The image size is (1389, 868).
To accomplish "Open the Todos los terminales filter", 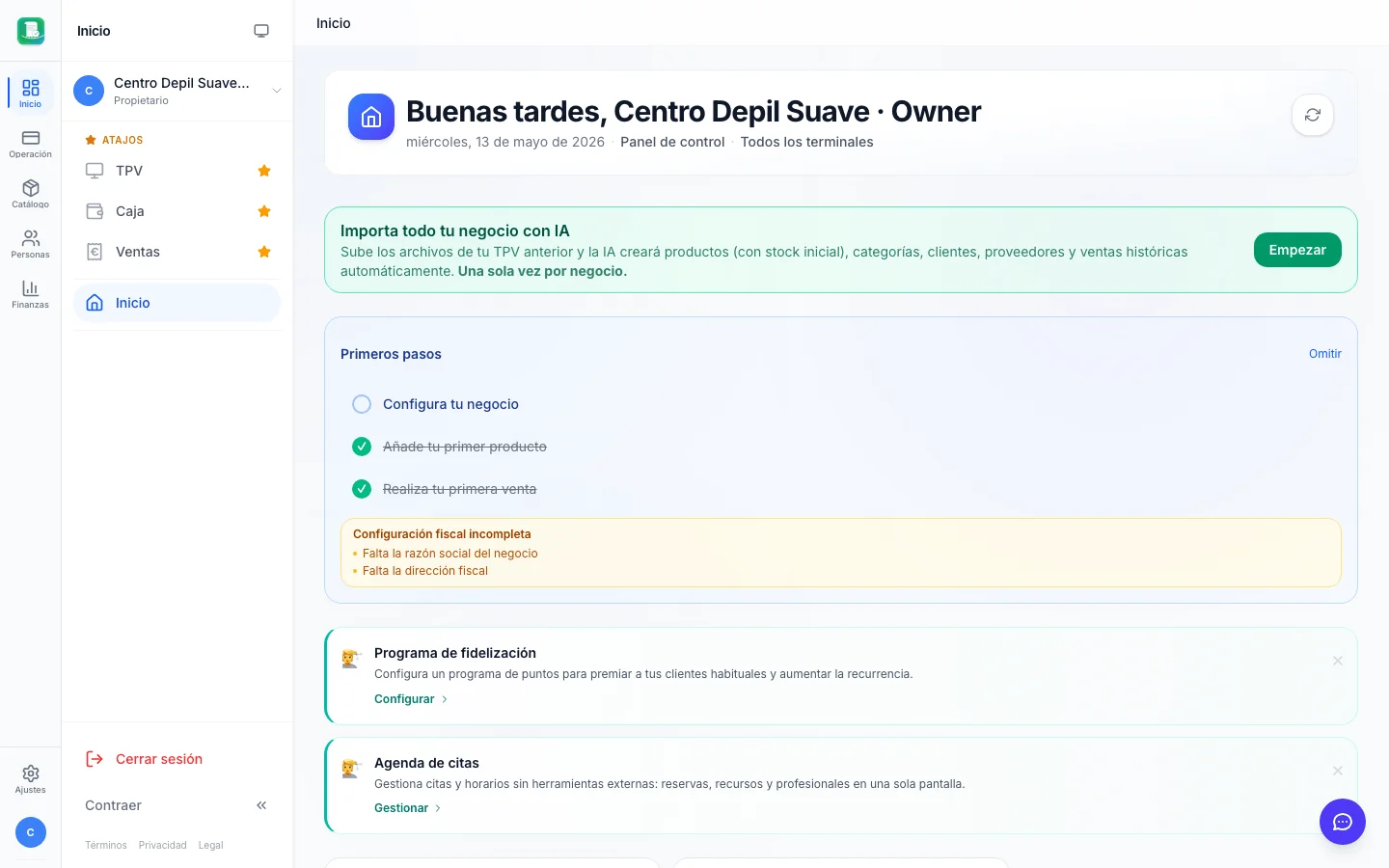I will (806, 142).
